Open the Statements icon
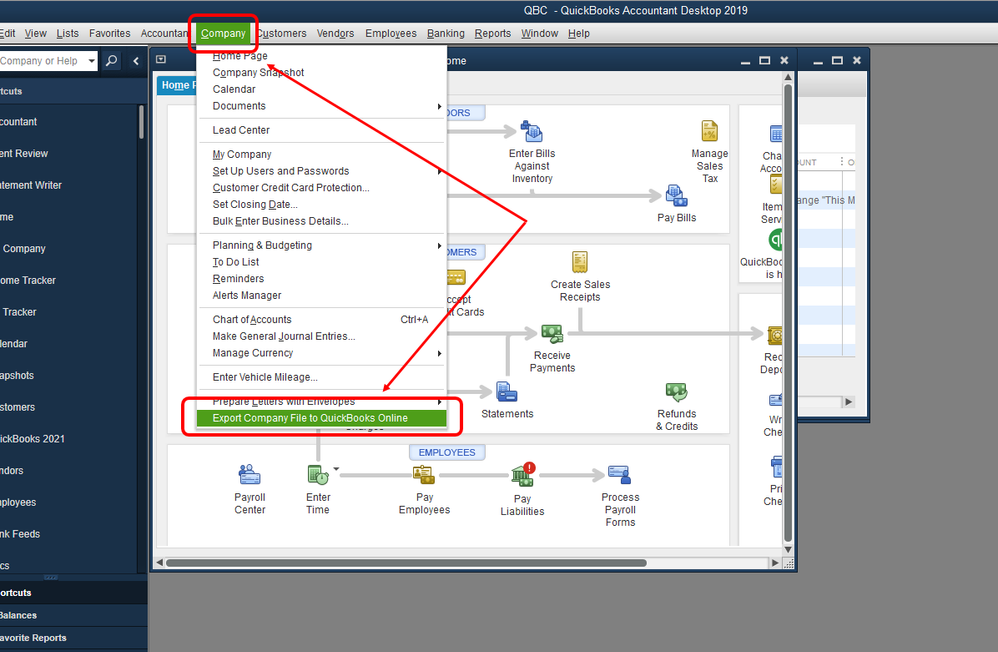 507,392
